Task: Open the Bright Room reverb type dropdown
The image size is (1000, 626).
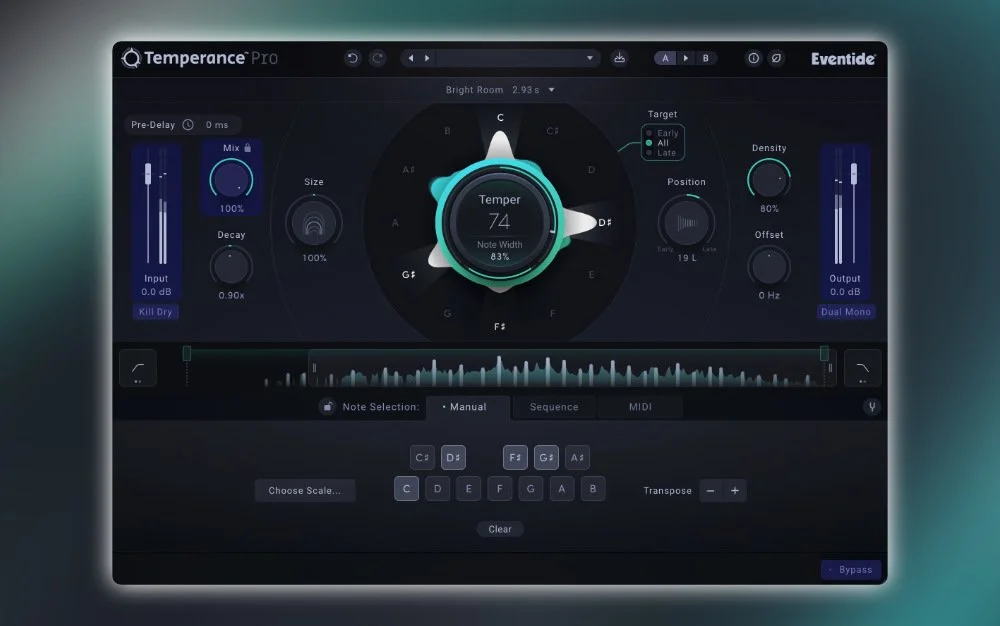Action: [x=500, y=90]
